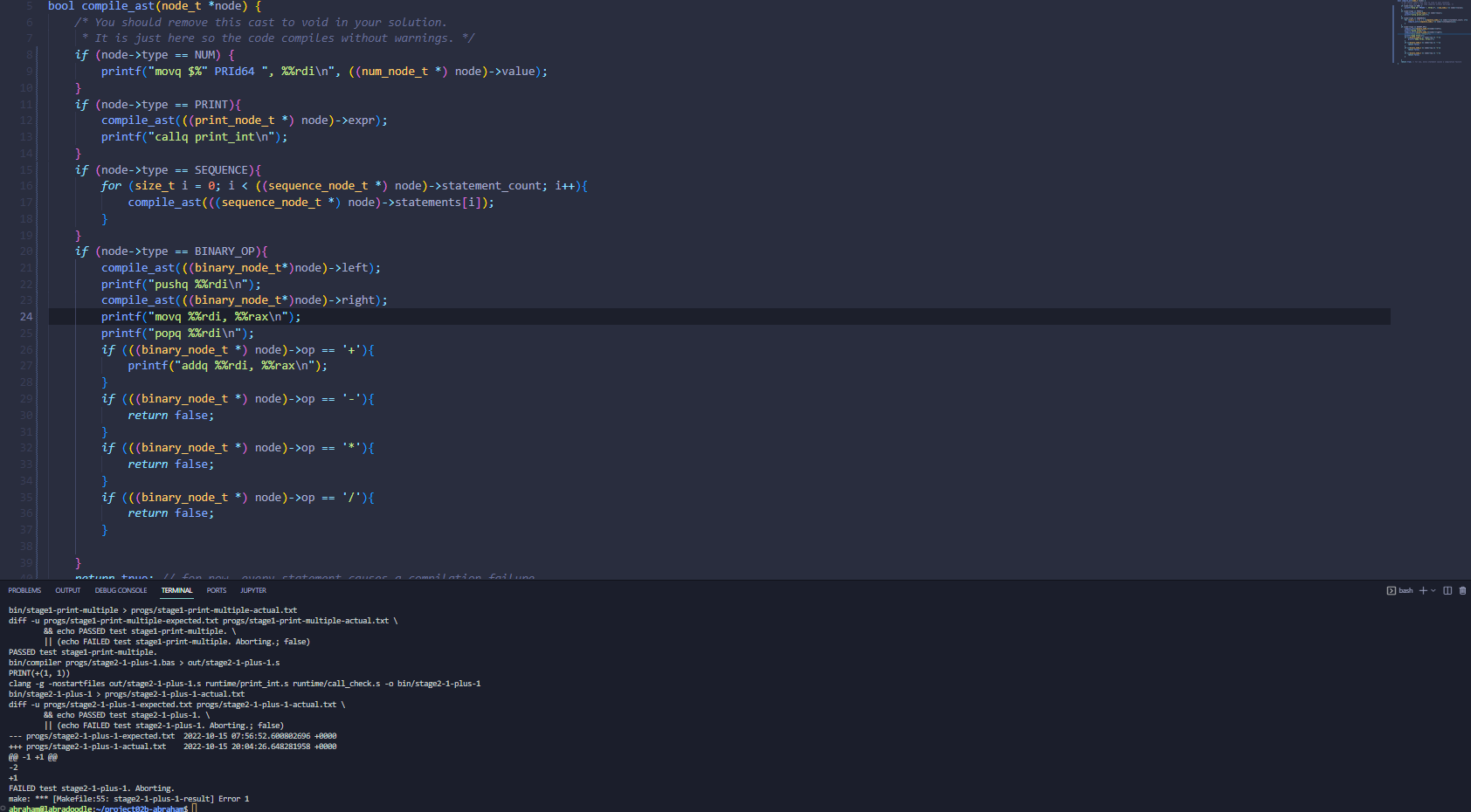
Task: Open the Ports tab
Action: click(x=216, y=591)
